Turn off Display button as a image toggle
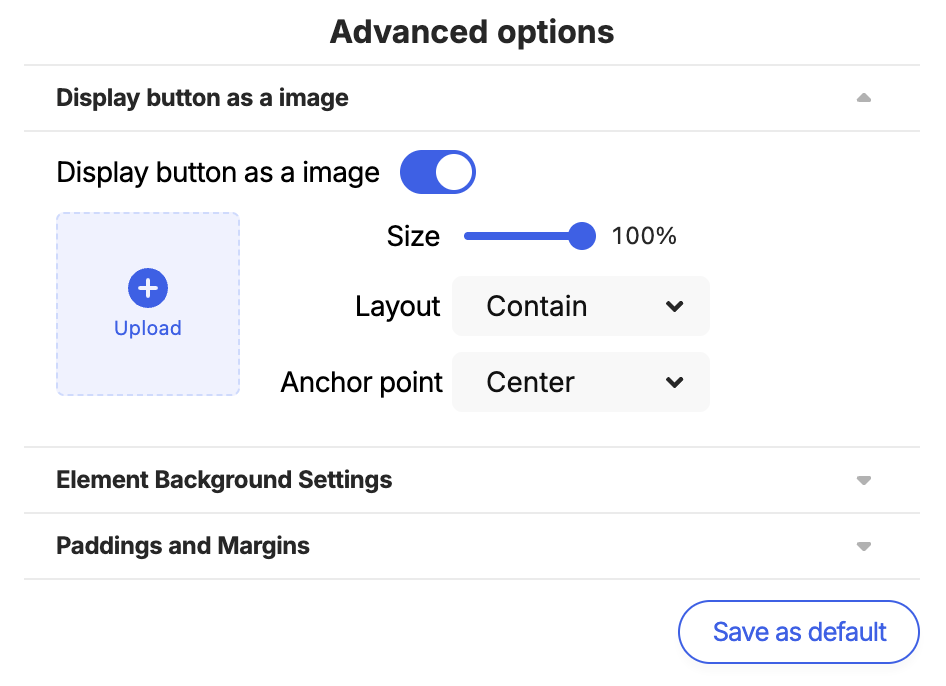This screenshot has width=946, height=686. pyautogui.click(x=437, y=172)
